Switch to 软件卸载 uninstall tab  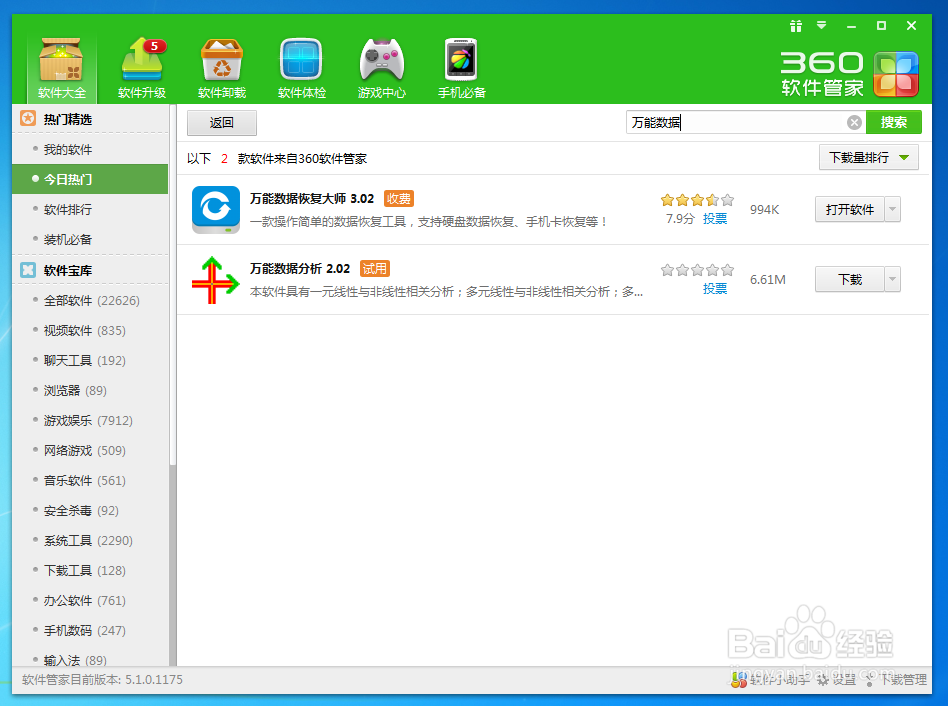coord(222,68)
